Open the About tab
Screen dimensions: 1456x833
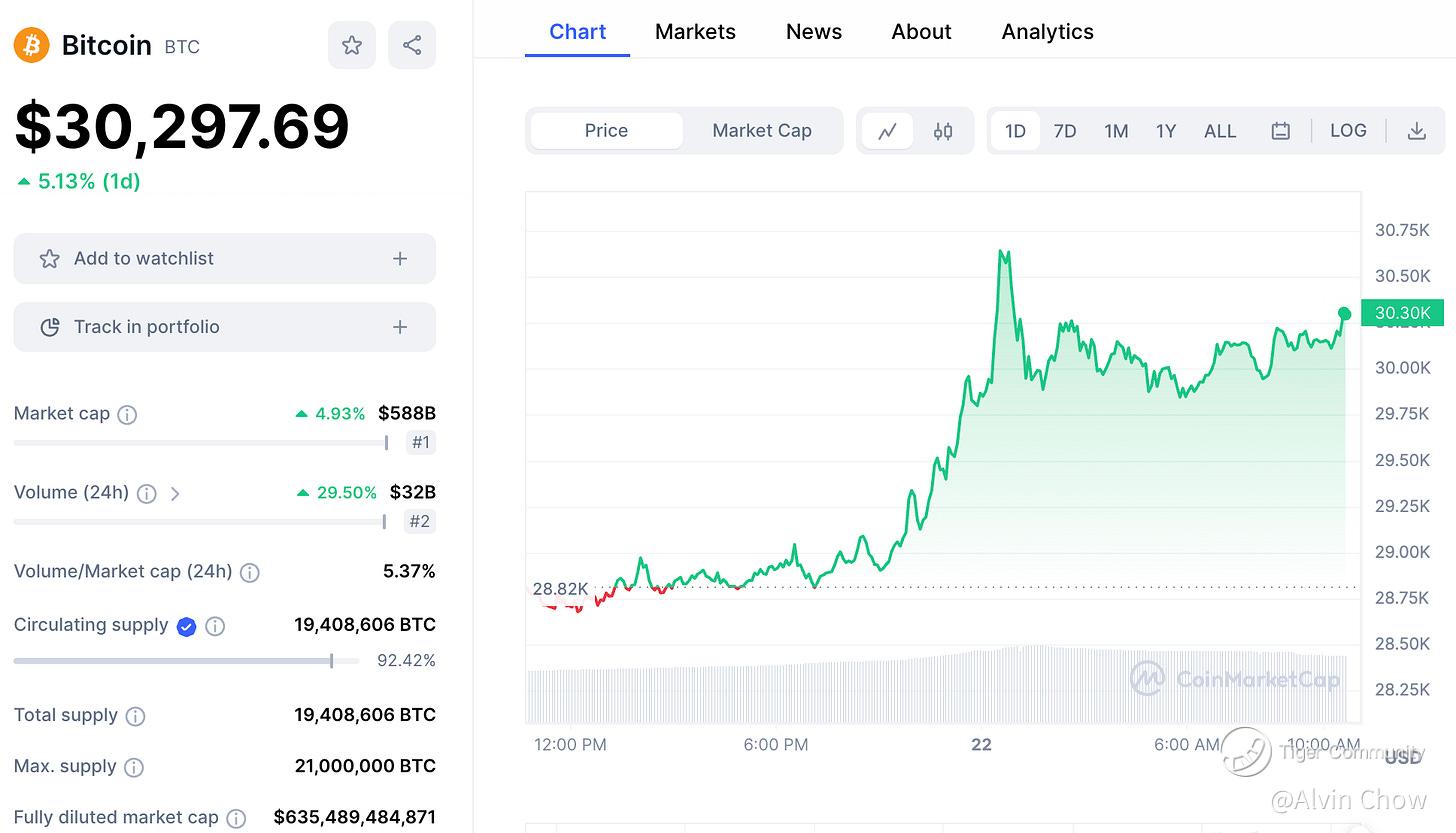pyautogui.click(x=921, y=31)
